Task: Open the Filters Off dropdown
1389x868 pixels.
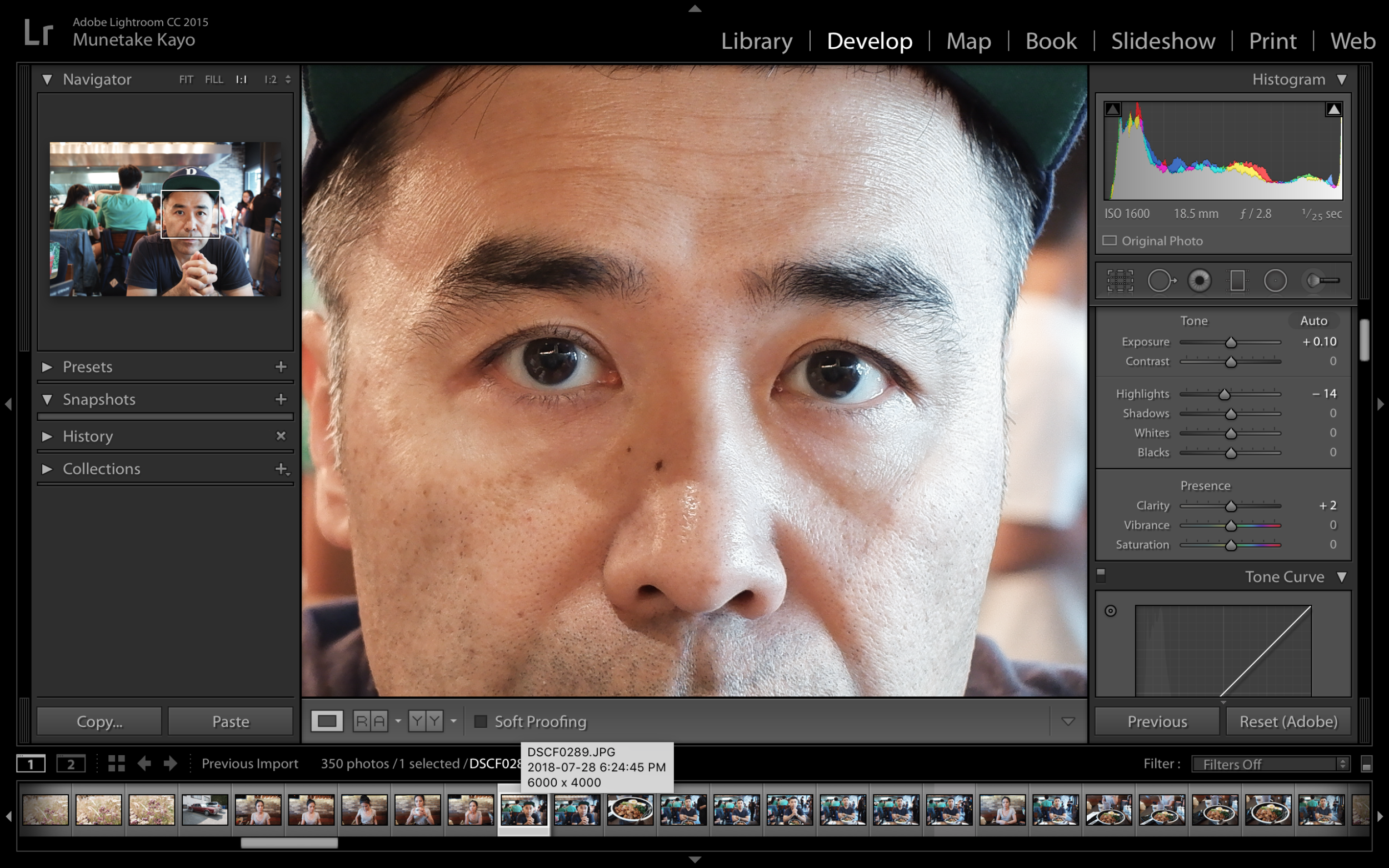Action: [x=1270, y=764]
